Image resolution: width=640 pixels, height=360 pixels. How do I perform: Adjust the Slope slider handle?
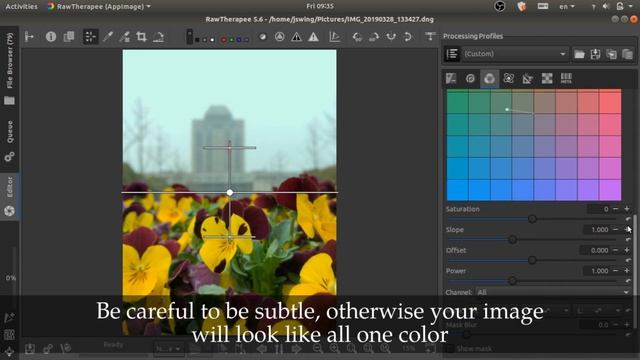(512, 240)
